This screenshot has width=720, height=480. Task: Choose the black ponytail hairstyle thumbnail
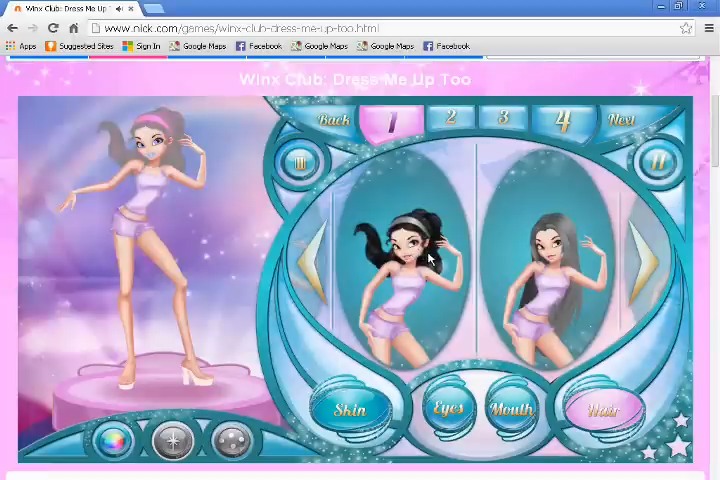pos(404,260)
